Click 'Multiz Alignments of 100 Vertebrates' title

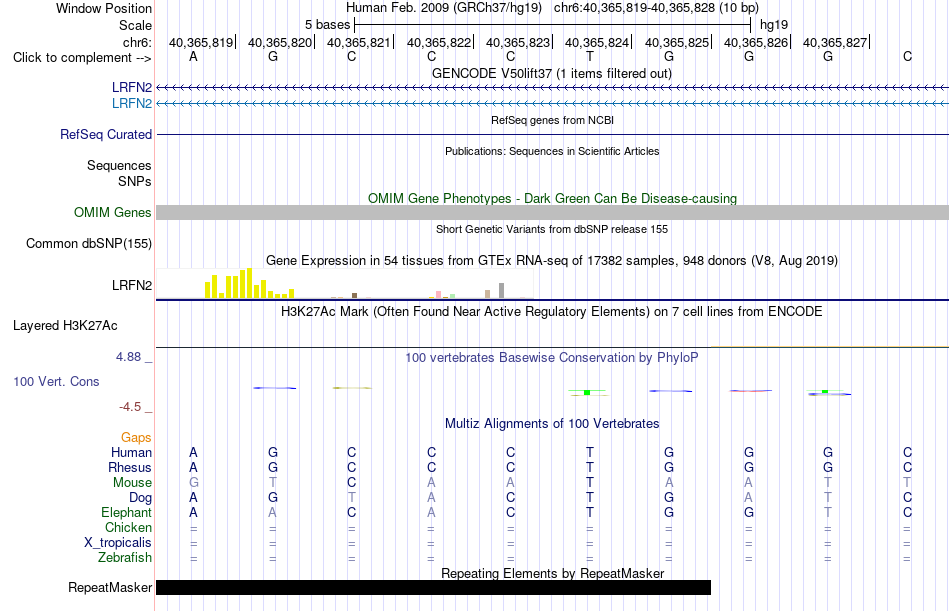(x=552, y=423)
